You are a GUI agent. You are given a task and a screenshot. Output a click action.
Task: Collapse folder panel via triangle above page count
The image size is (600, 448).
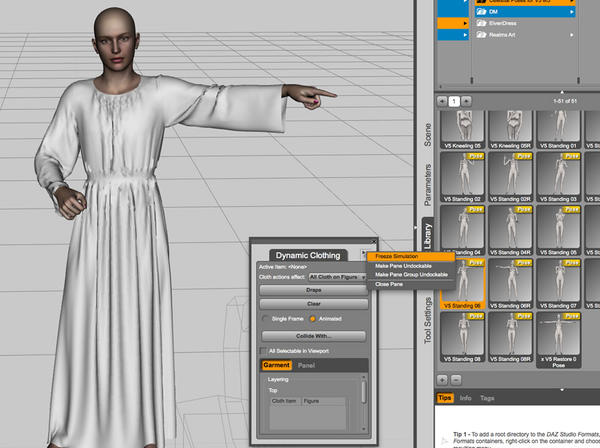click(562, 92)
